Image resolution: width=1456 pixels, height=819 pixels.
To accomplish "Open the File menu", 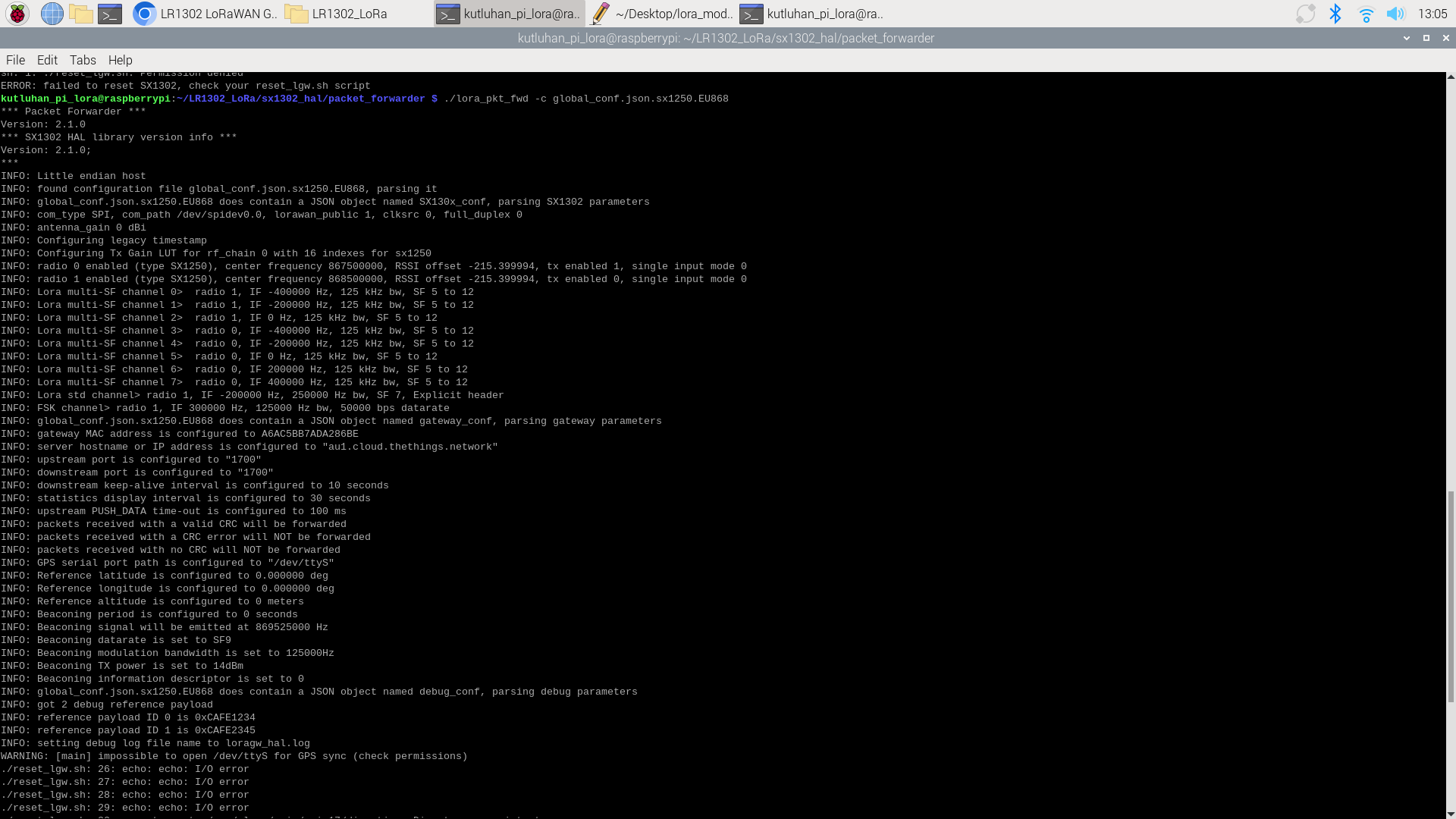I will tap(15, 60).
